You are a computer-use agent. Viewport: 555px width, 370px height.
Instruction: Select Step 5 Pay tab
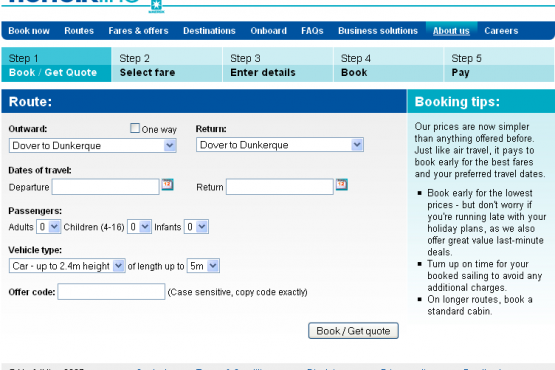pos(499,65)
